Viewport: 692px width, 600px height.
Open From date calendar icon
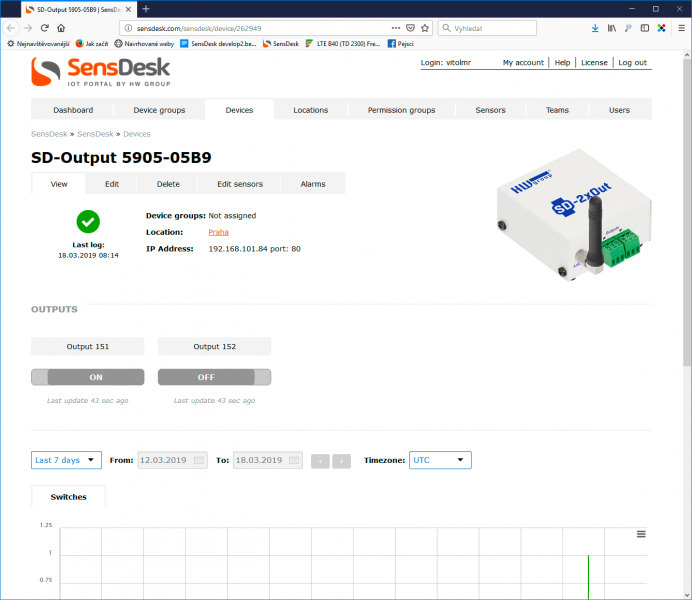(x=199, y=460)
